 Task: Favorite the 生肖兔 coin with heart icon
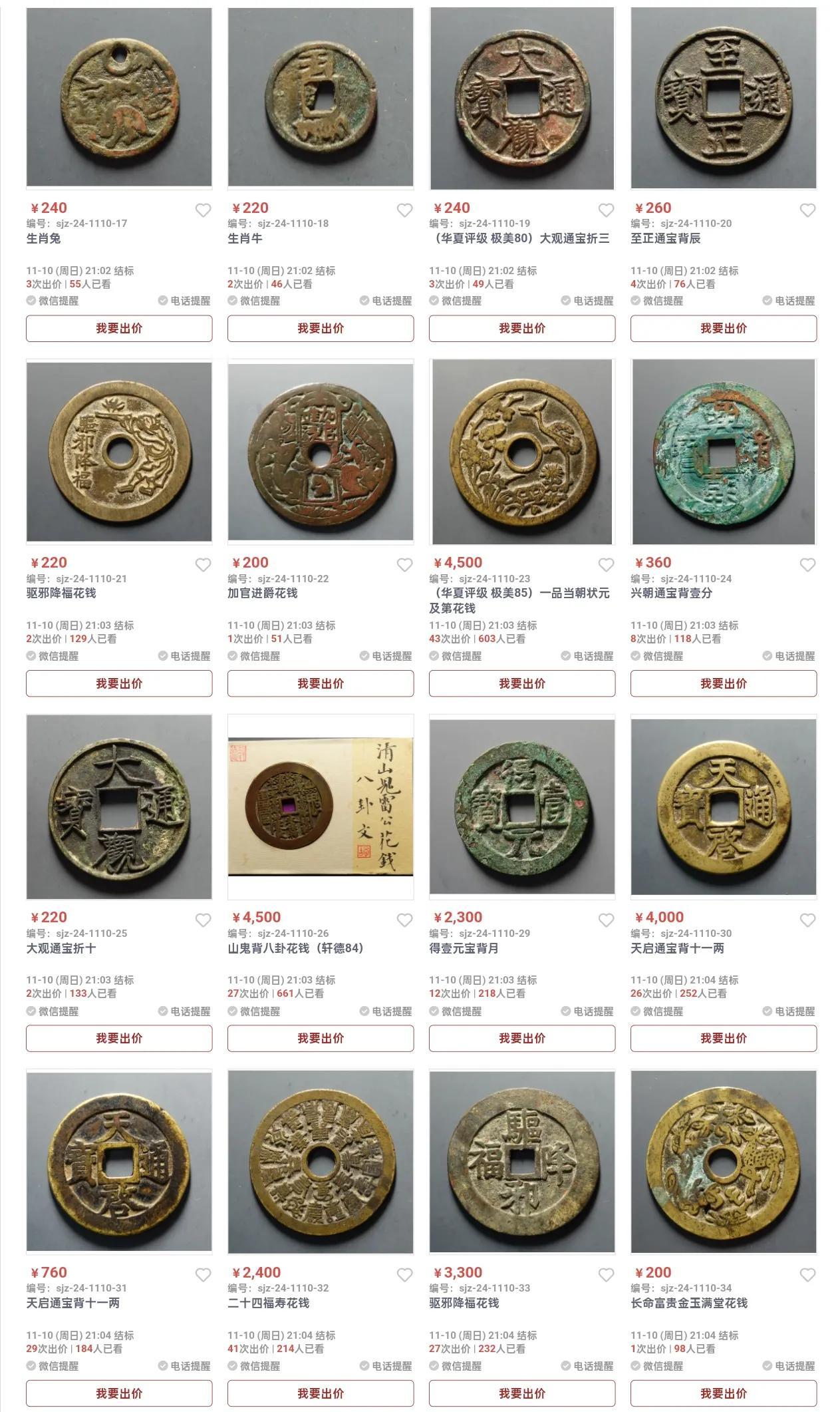[203, 210]
